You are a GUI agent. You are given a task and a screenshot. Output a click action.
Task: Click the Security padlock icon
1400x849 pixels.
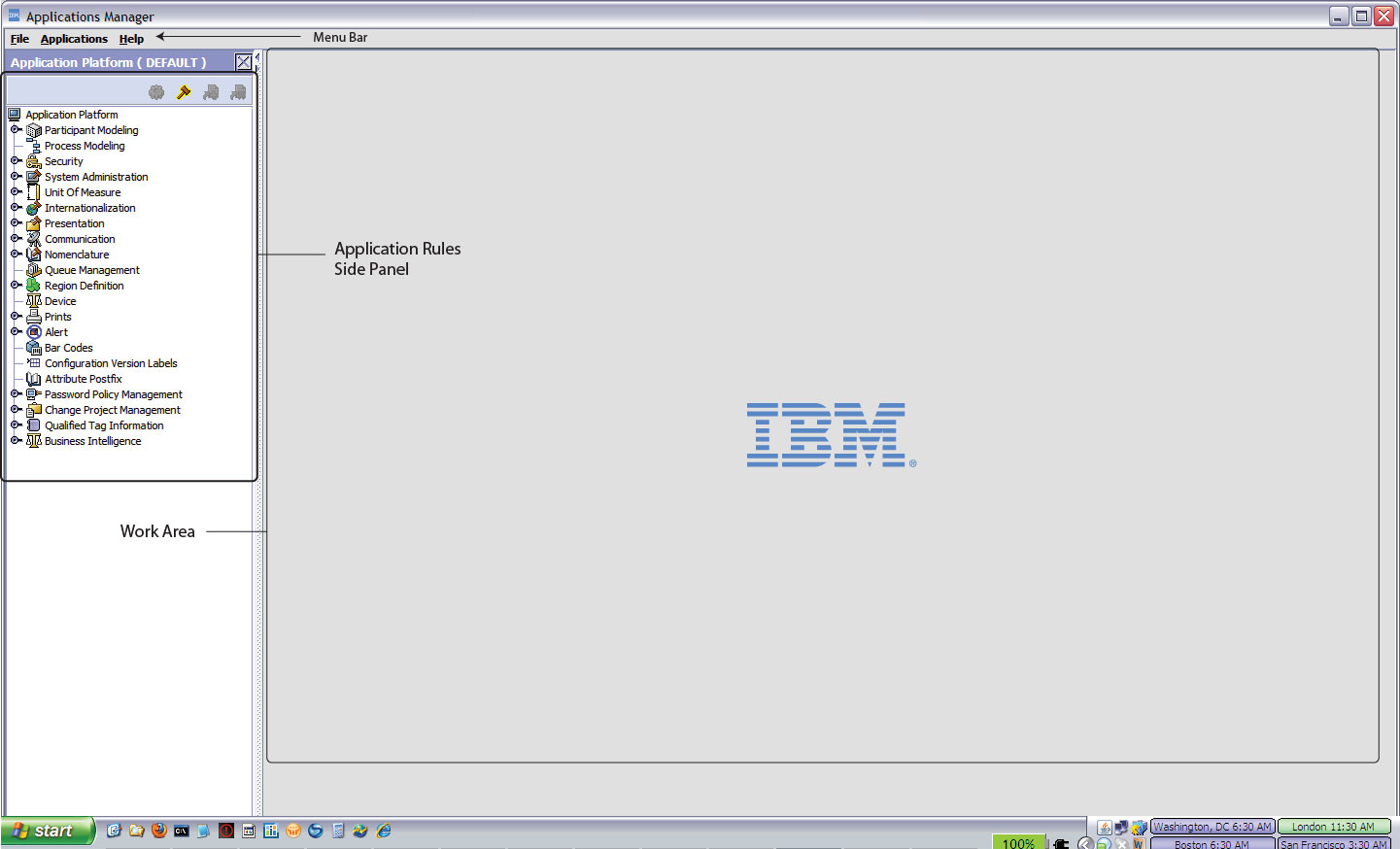34,161
